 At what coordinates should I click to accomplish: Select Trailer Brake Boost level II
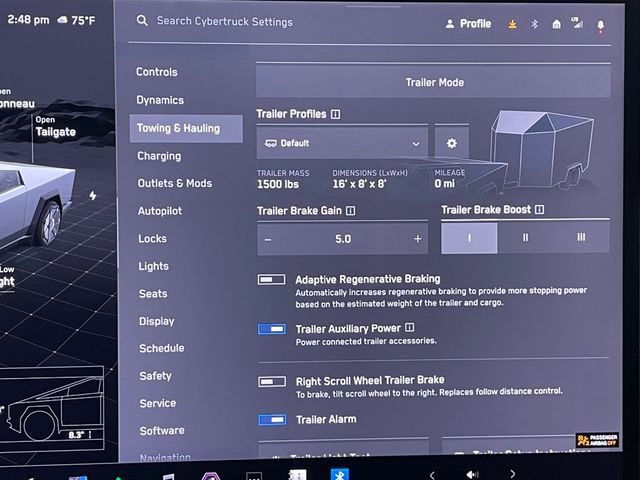click(525, 237)
